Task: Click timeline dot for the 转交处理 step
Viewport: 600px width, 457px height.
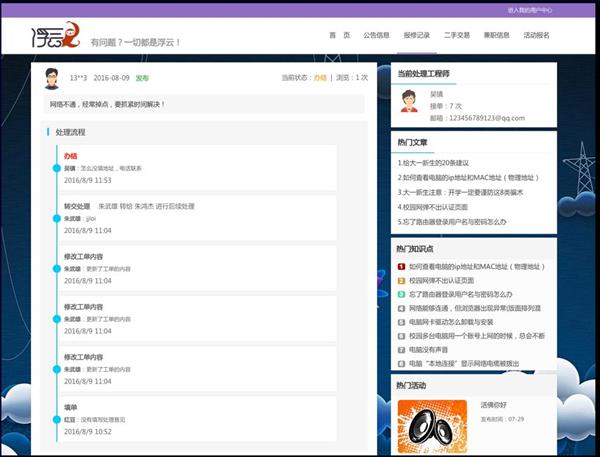Action: tap(57, 219)
